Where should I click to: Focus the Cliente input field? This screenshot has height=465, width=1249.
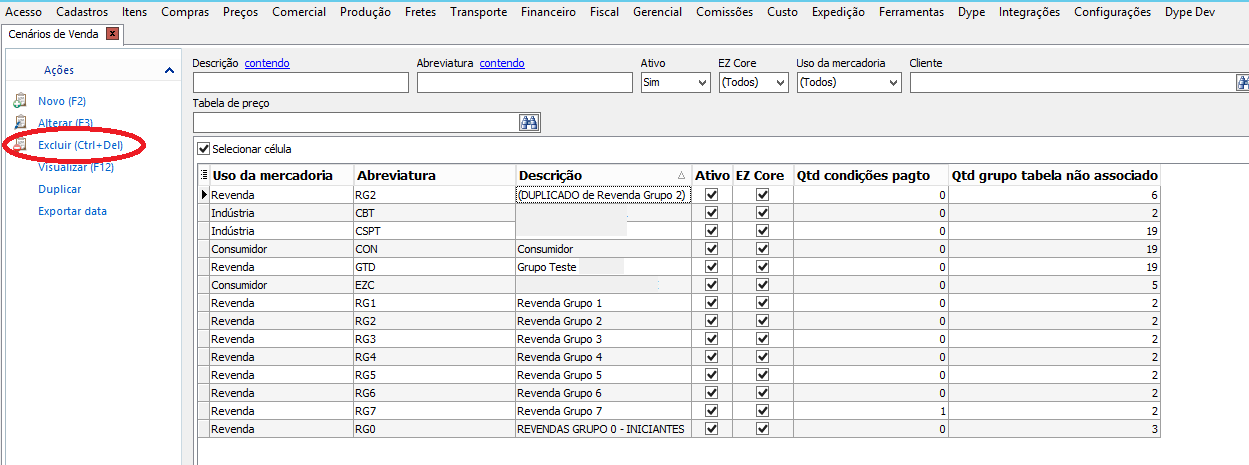click(1072, 83)
